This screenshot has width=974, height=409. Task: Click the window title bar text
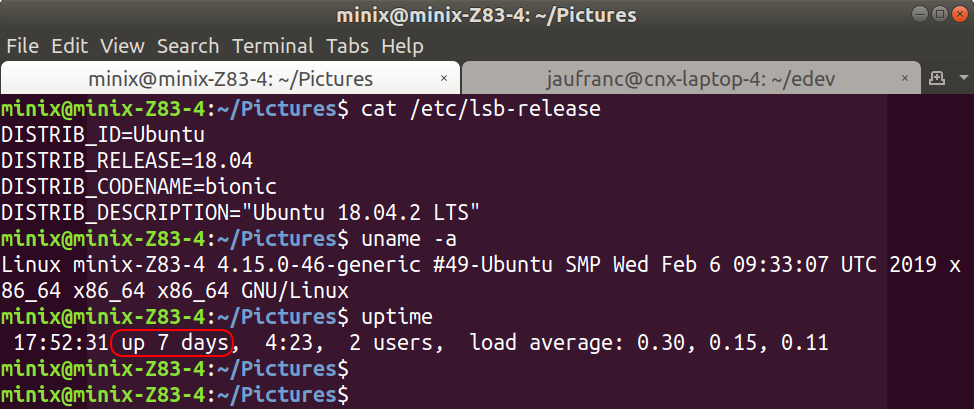click(486, 15)
